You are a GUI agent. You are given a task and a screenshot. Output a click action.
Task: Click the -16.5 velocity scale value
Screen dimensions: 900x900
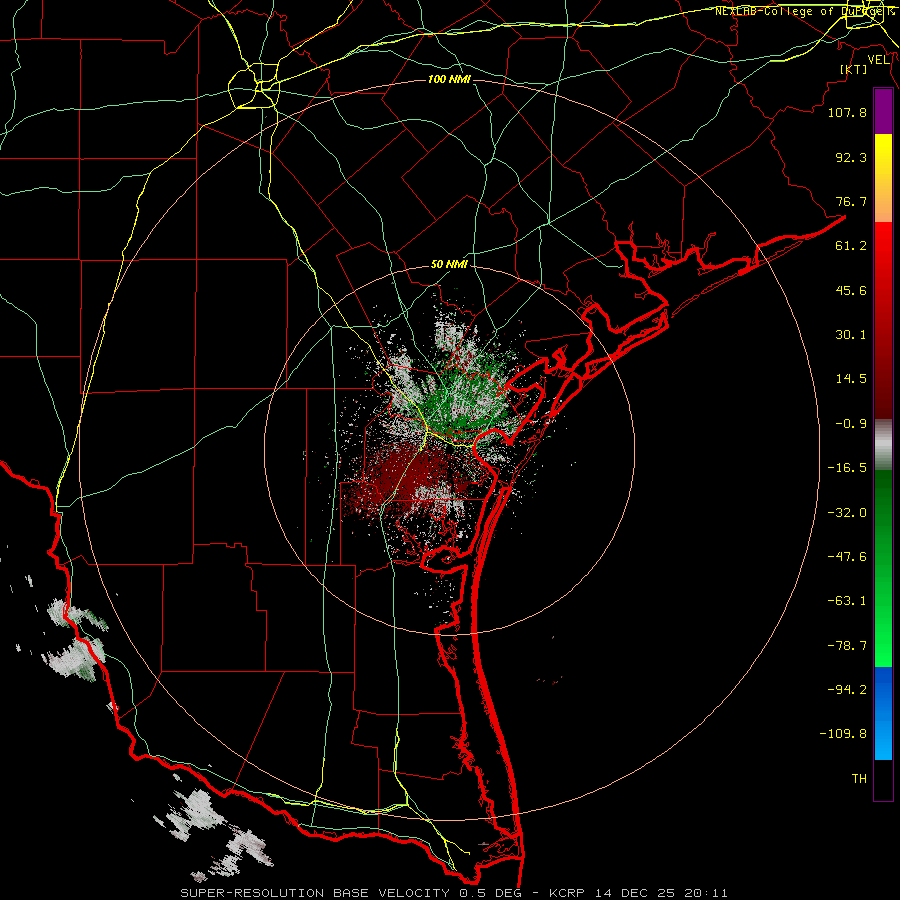847,468
